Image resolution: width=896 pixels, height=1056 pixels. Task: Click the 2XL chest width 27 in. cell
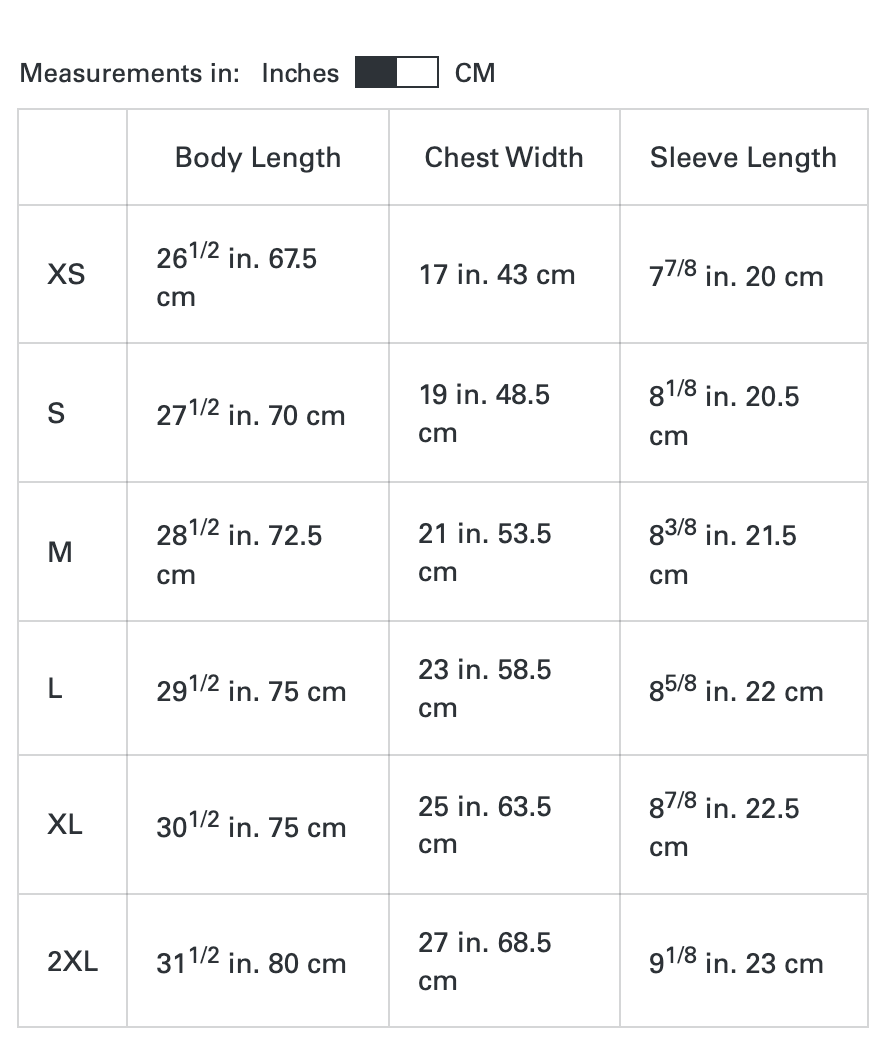point(484,961)
